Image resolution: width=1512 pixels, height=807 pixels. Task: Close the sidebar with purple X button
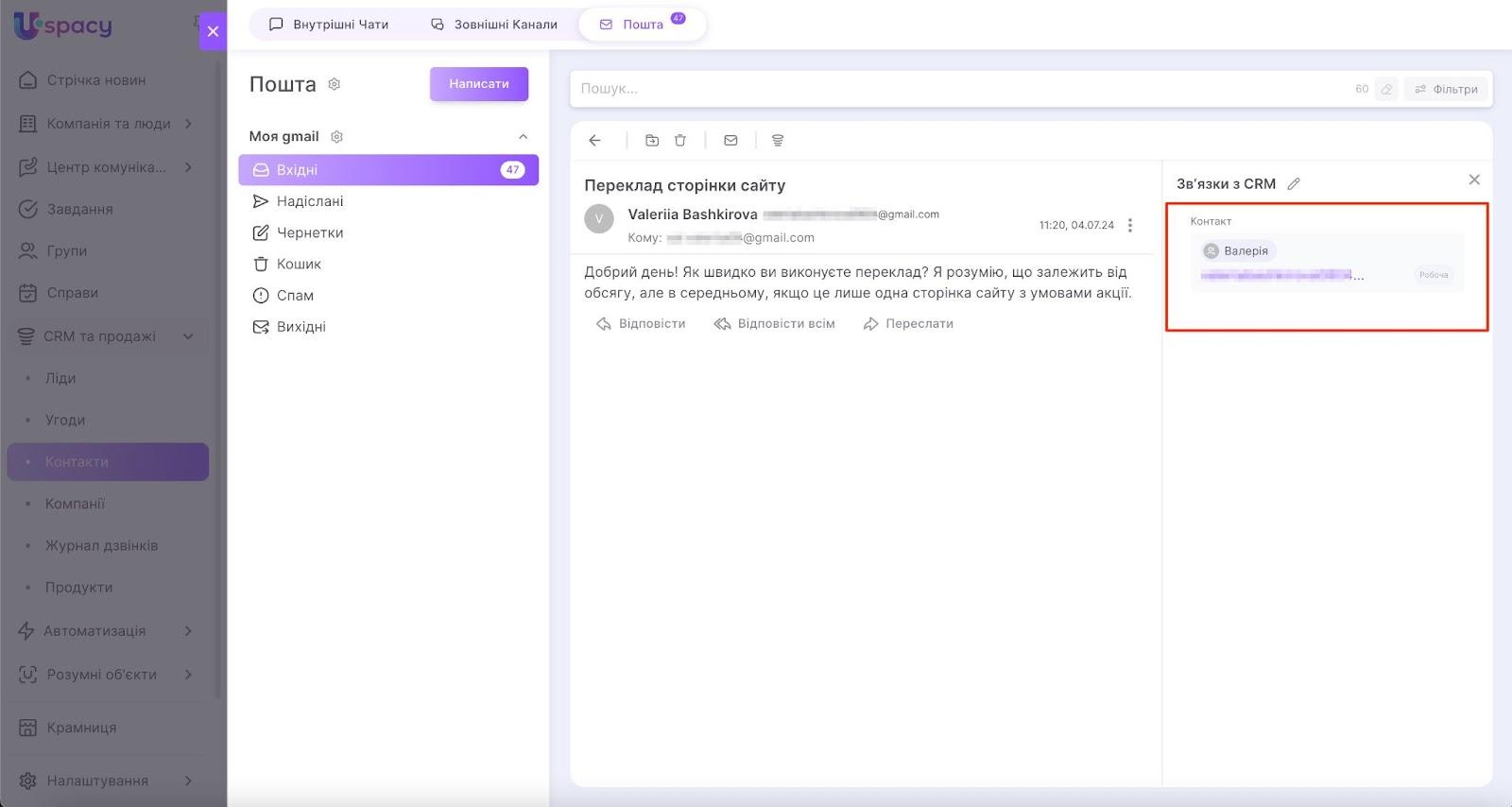click(213, 31)
